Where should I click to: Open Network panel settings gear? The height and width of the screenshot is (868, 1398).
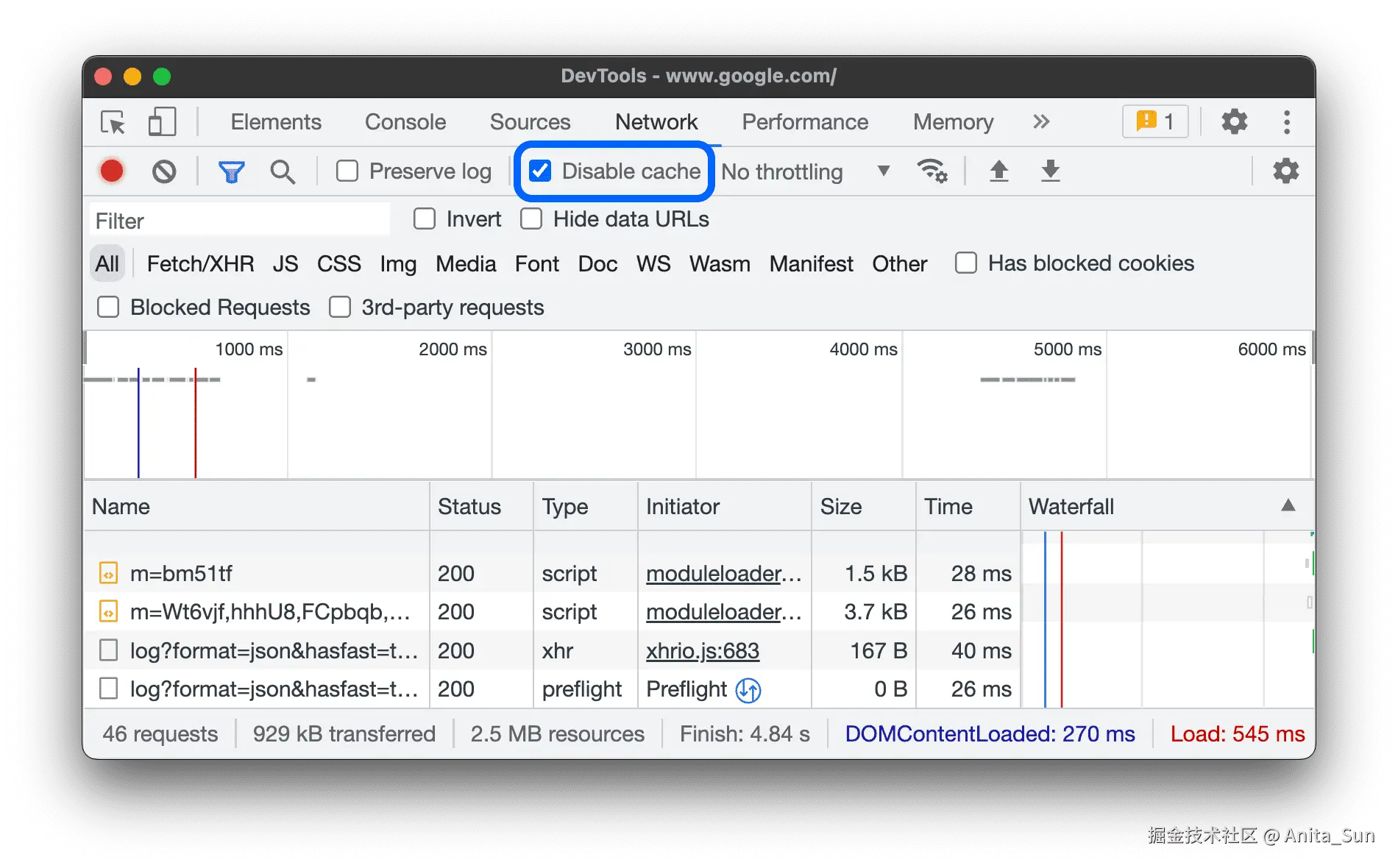[1286, 171]
